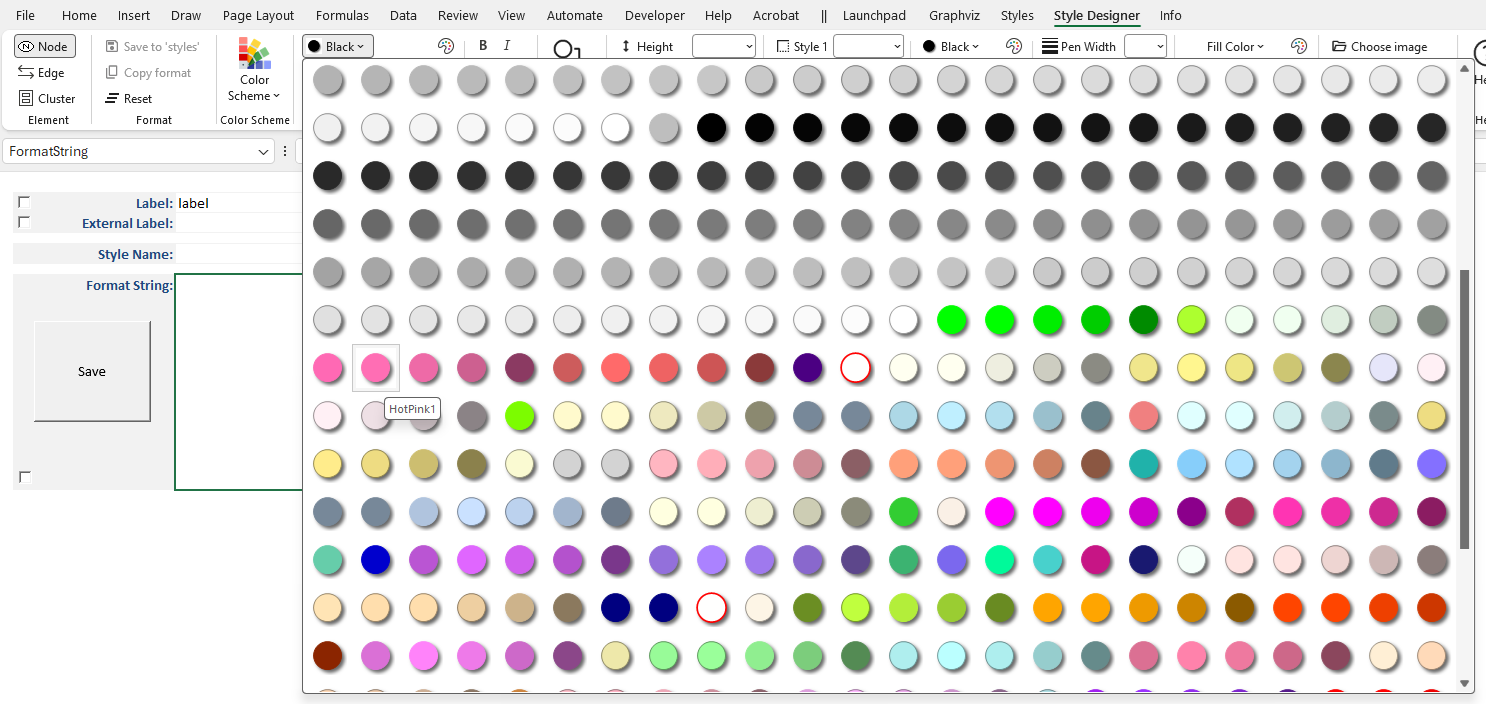Open the border color Black dropdown
This screenshot has height=704, width=1486.
click(x=950, y=46)
